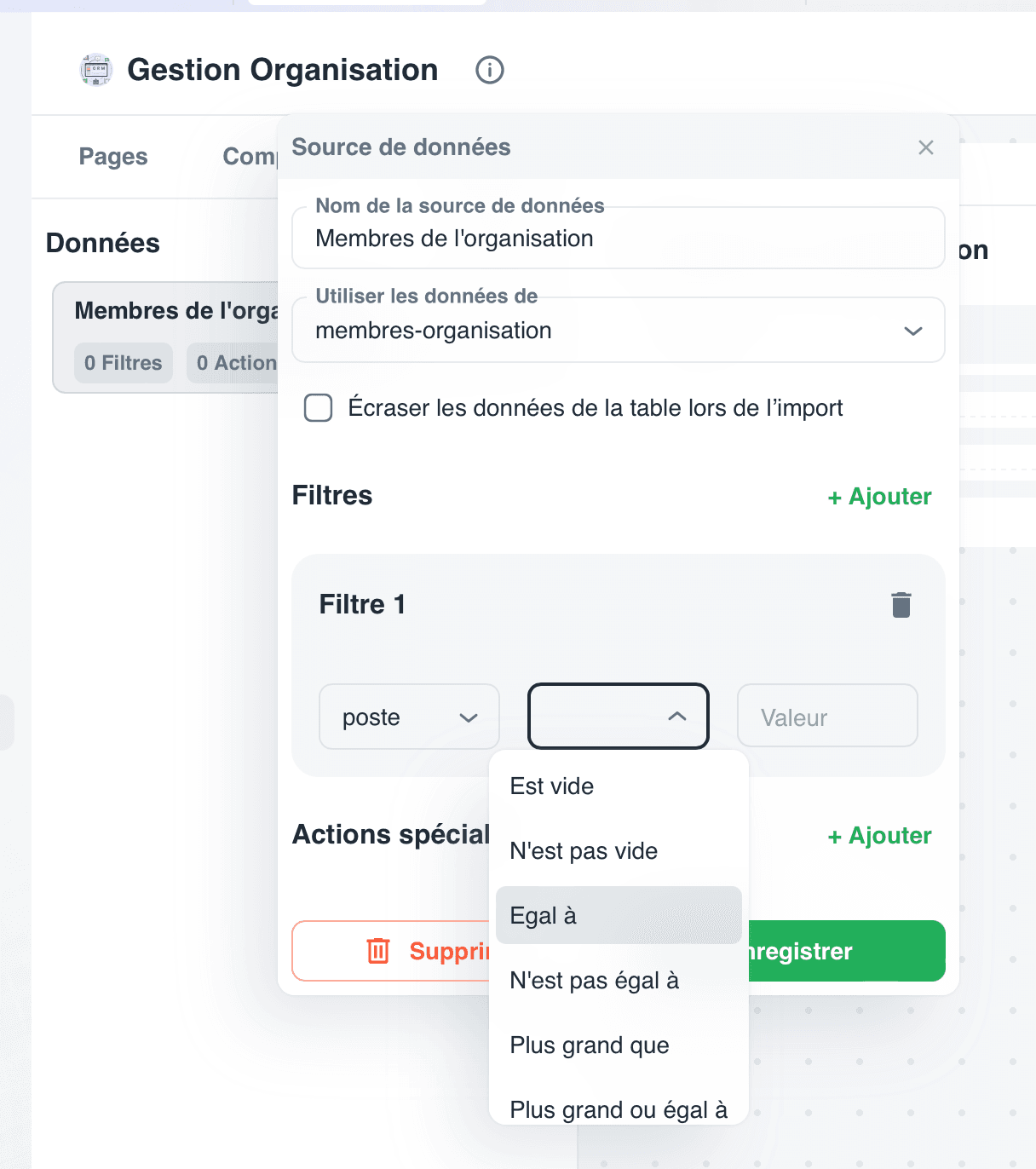The height and width of the screenshot is (1169, 1036).
Task: Click the Filtre 1 heading
Action: click(362, 604)
